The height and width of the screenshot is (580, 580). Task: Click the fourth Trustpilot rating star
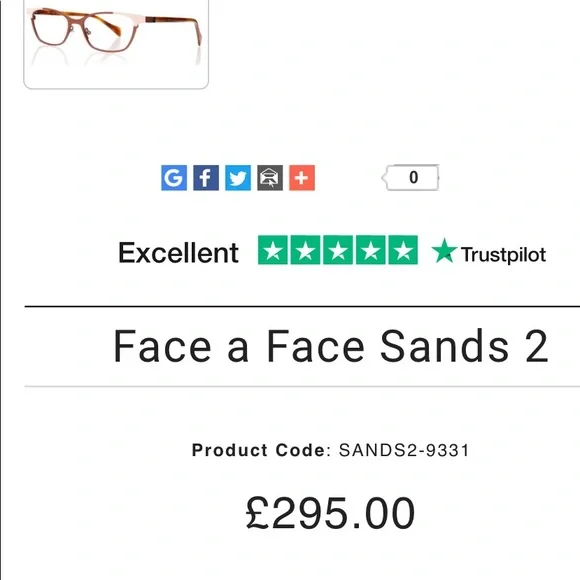click(x=371, y=250)
